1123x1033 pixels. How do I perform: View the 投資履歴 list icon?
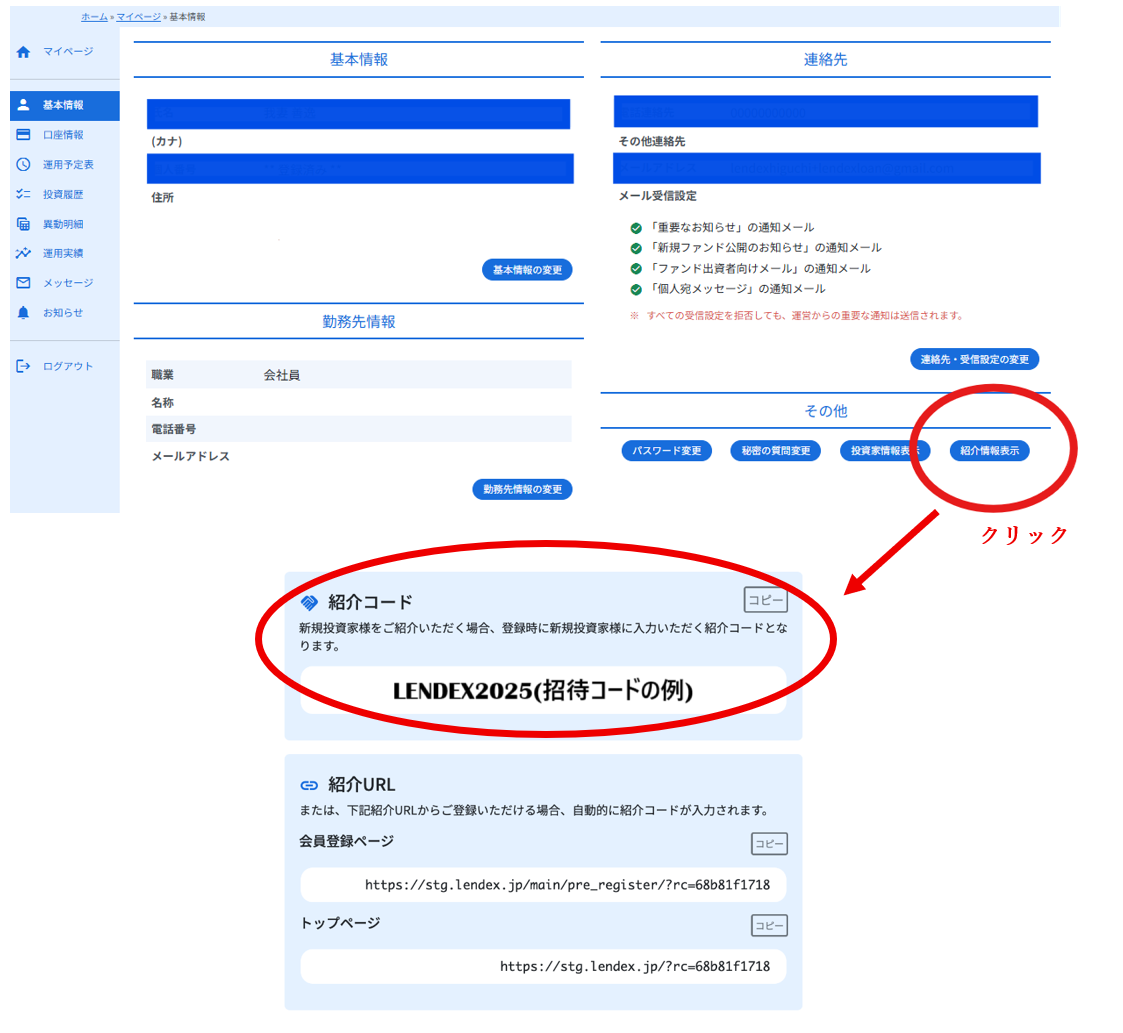pyautogui.click(x=23, y=193)
